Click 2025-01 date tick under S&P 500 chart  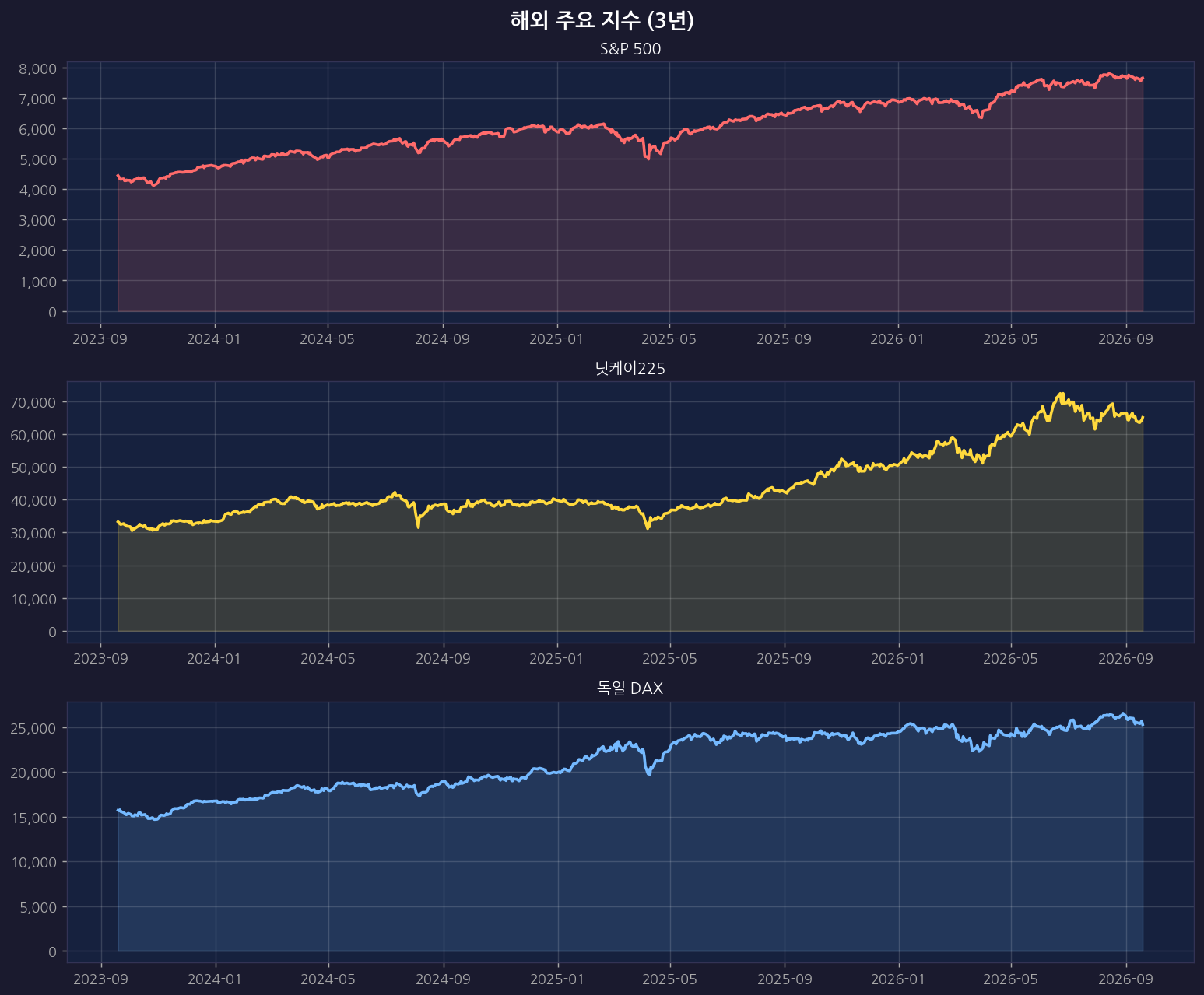(x=556, y=339)
